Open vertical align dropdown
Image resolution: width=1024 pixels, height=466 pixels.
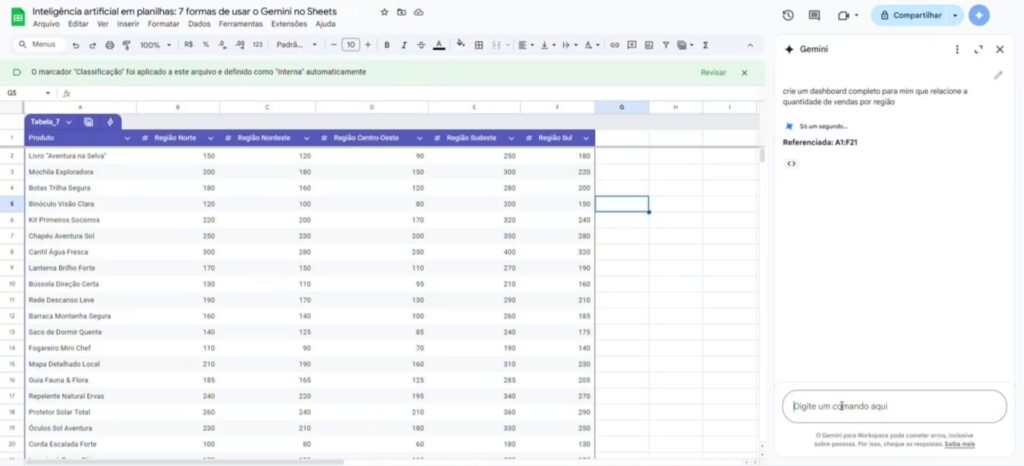pos(548,45)
